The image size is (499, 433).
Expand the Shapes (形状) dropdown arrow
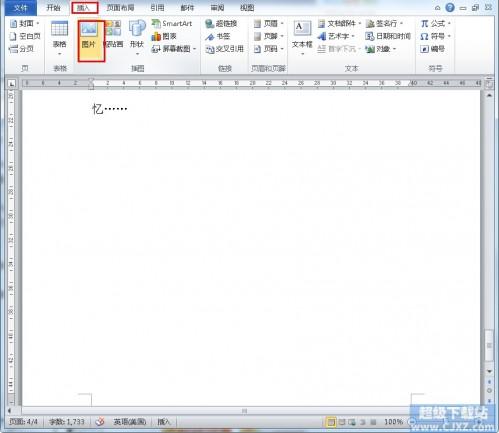(137, 54)
